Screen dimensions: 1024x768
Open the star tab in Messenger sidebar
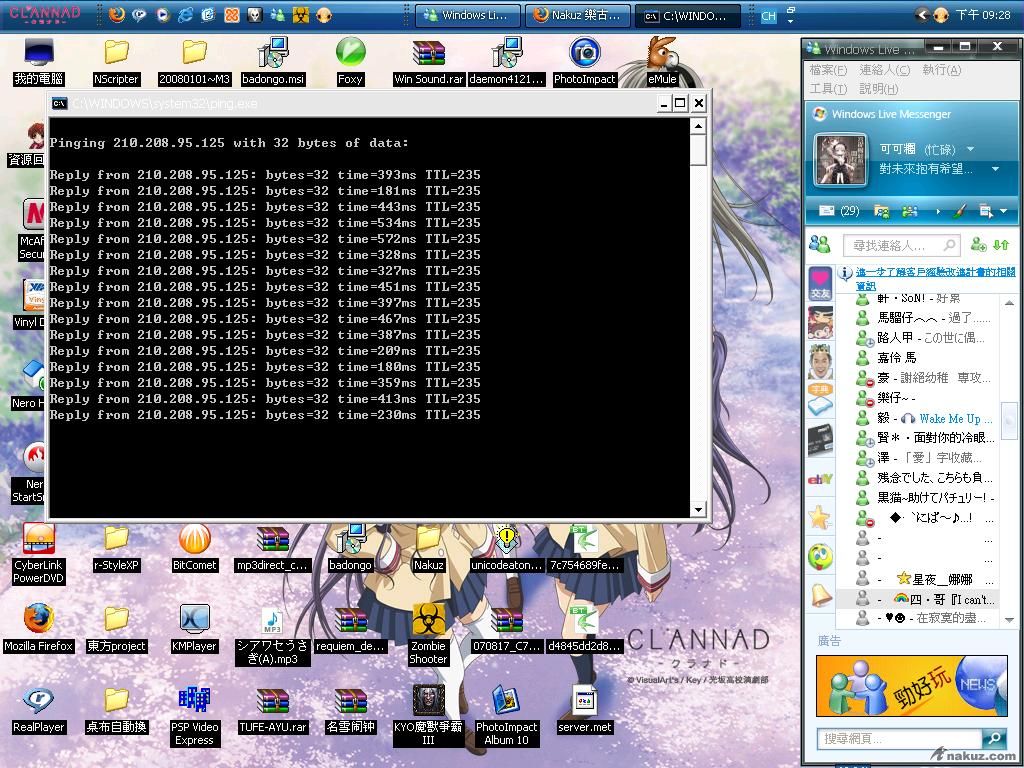(x=820, y=517)
